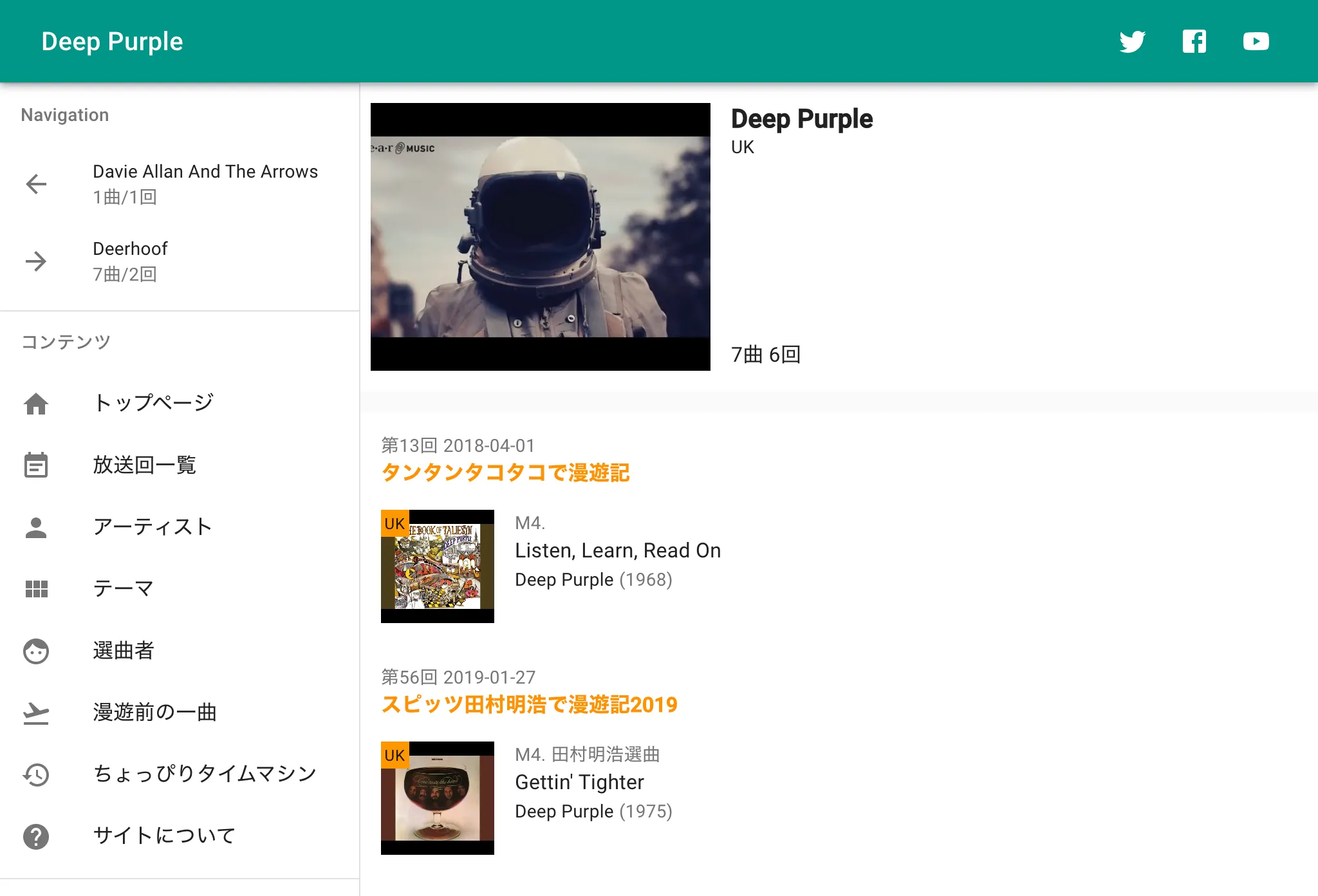Go to Davie Allan And The Arrows

(x=205, y=172)
